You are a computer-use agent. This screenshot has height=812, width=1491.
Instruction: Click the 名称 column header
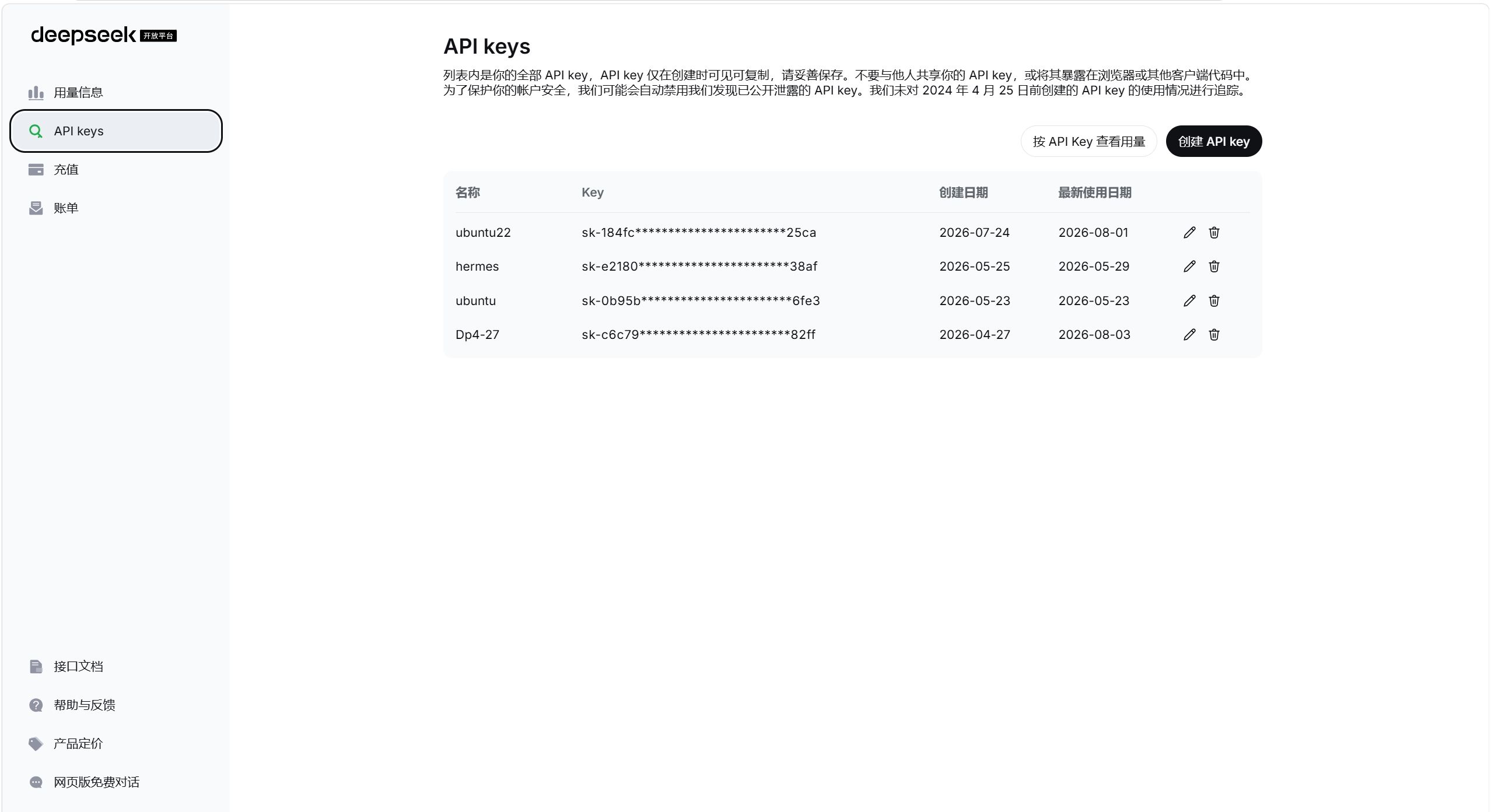click(468, 193)
